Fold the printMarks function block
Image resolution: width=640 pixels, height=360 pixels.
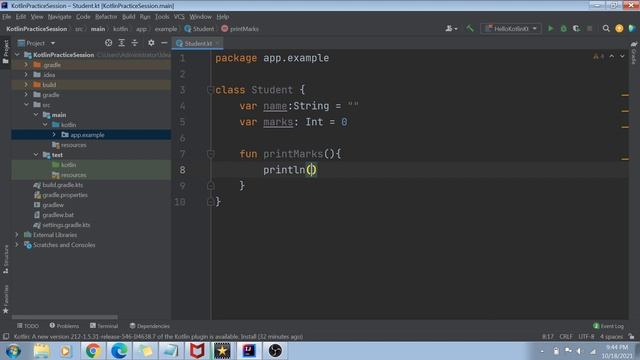(x=211, y=154)
